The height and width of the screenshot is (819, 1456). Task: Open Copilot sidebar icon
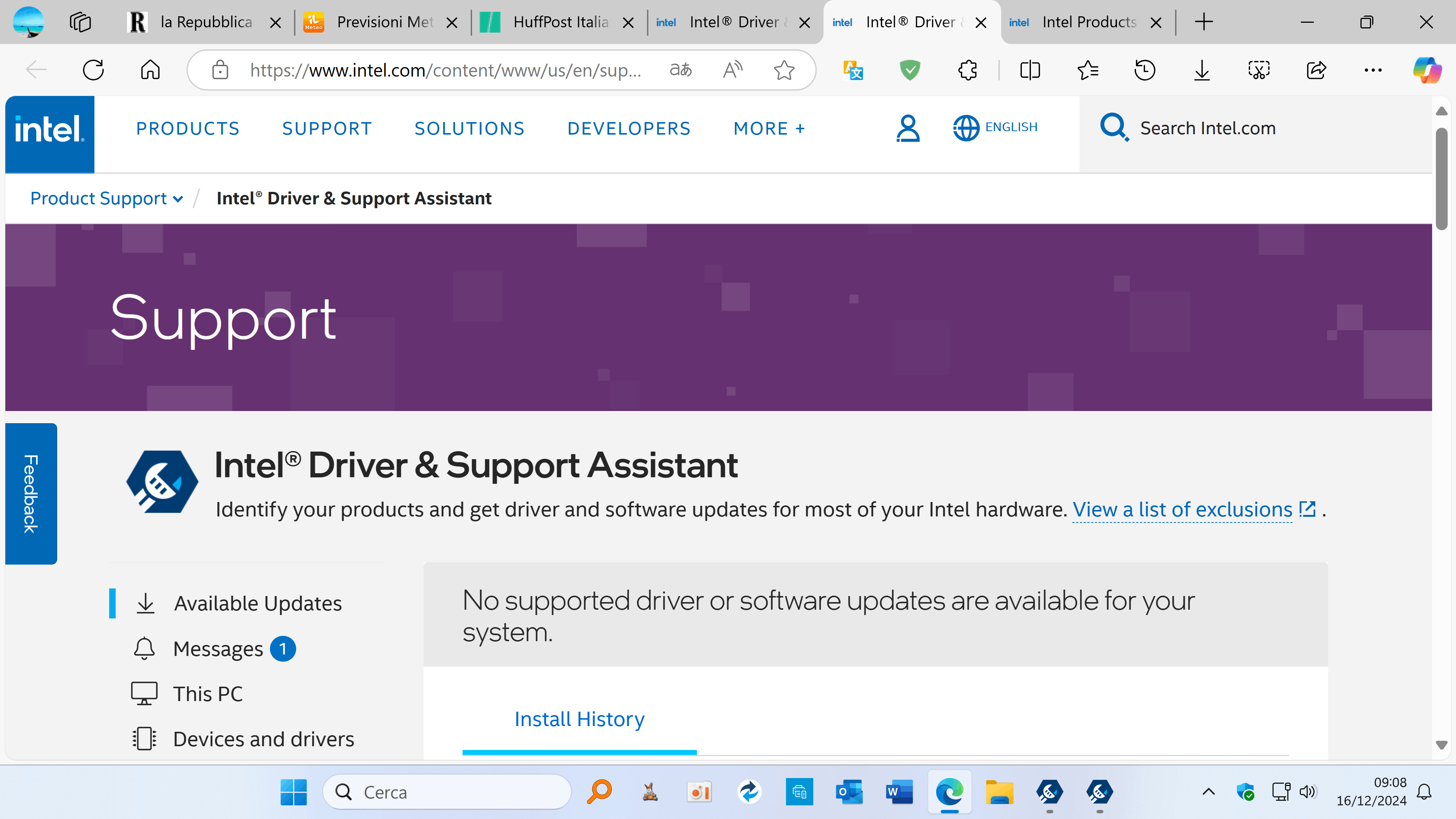click(1426, 70)
